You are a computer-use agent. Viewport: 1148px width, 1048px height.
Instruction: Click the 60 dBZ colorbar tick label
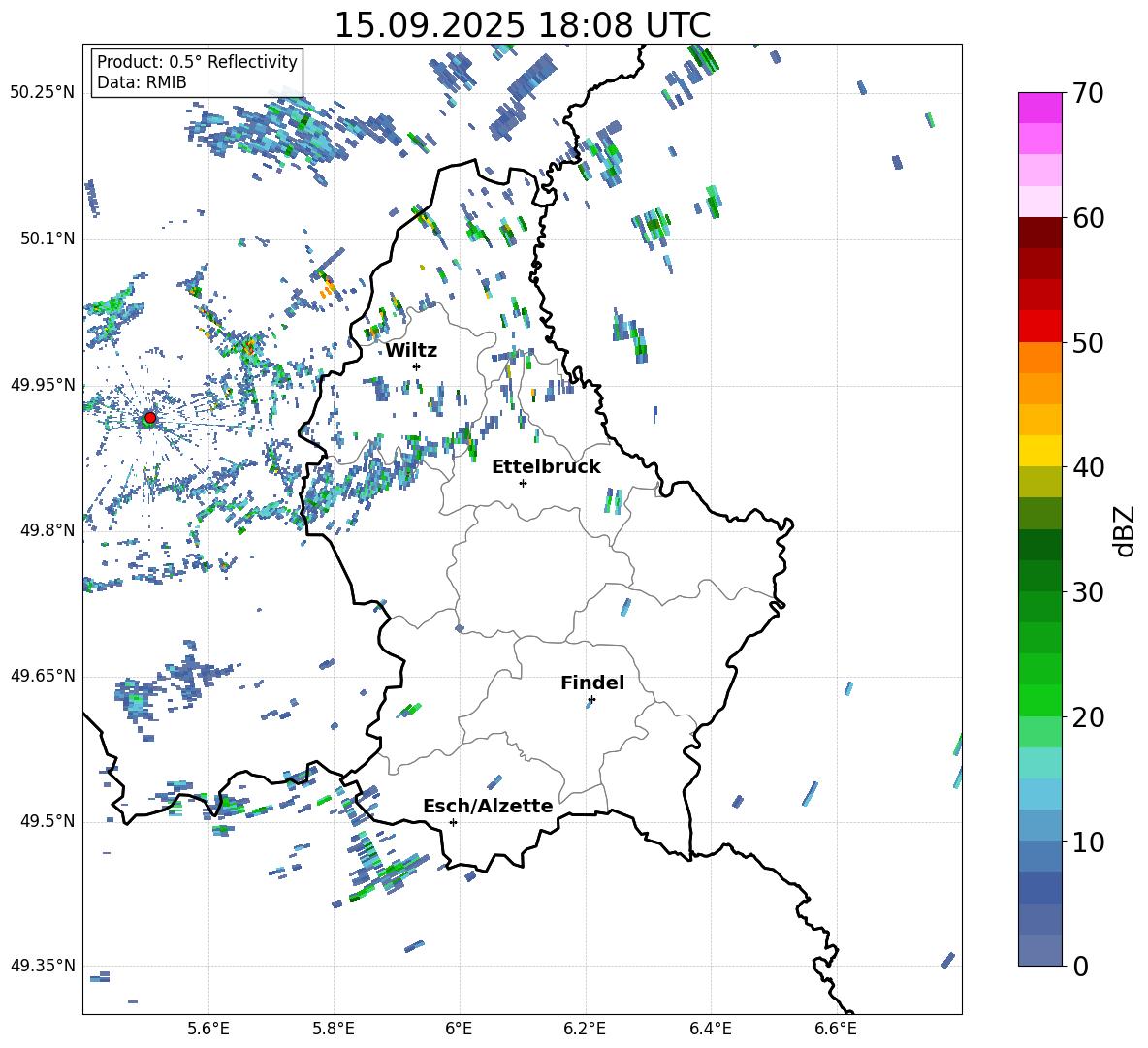(1088, 218)
